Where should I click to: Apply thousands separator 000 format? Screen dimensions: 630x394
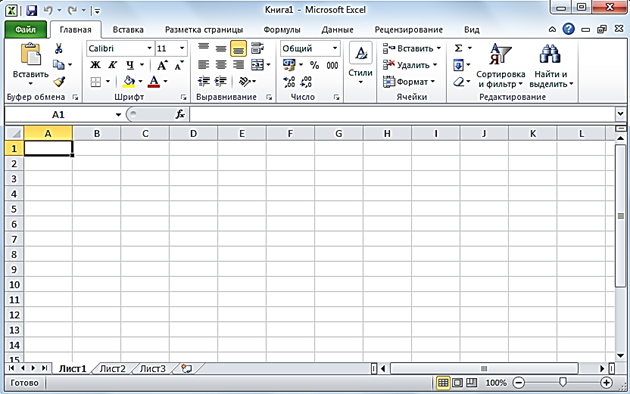point(332,65)
